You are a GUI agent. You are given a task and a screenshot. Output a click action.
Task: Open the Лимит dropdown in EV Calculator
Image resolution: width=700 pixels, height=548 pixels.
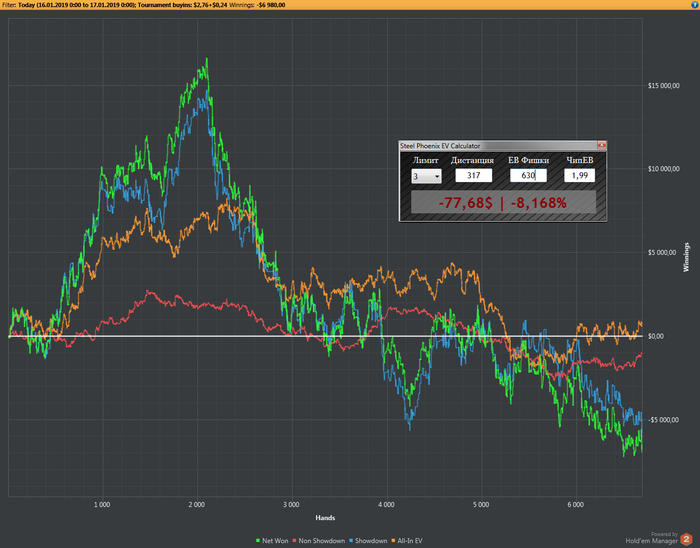[x=426, y=176]
